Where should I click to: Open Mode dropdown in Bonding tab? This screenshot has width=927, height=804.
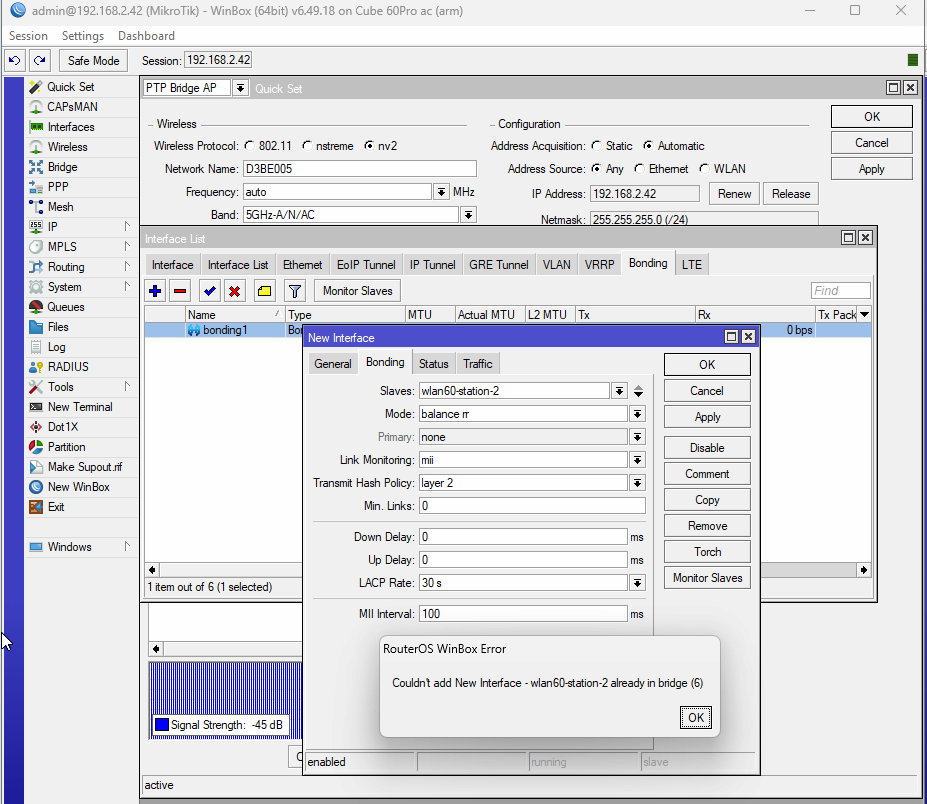tap(637, 414)
